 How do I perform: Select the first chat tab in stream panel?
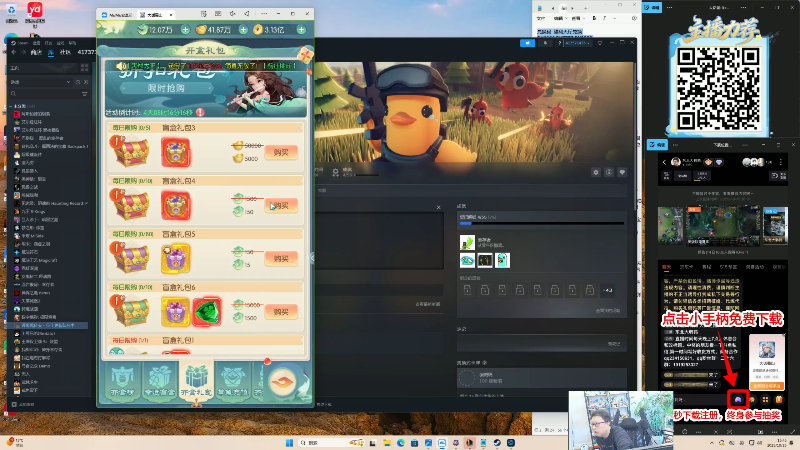666,267
